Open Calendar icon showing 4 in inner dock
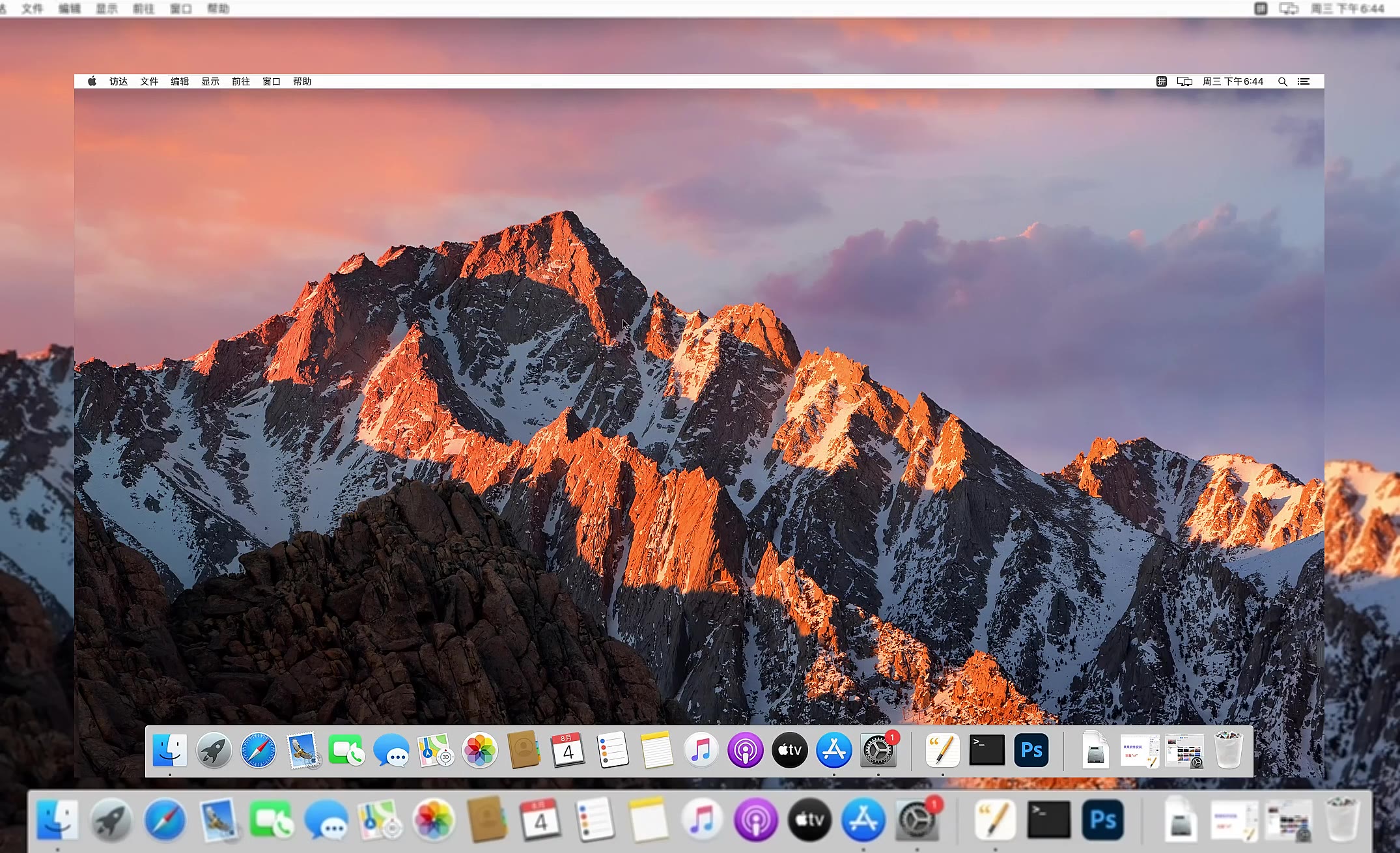1400x853 pixels. click(568, 751)
